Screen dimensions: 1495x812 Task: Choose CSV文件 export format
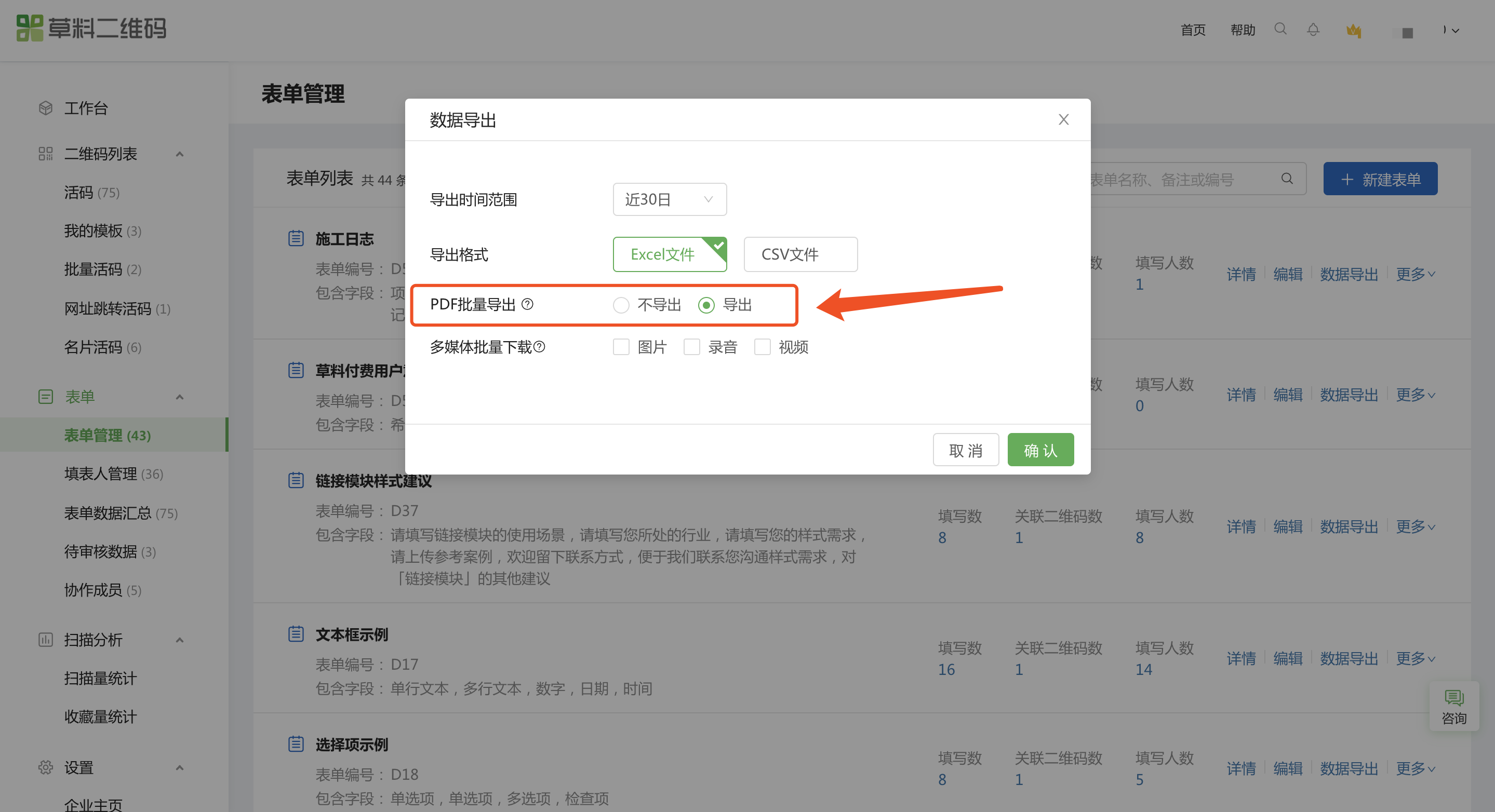point(800,254)
